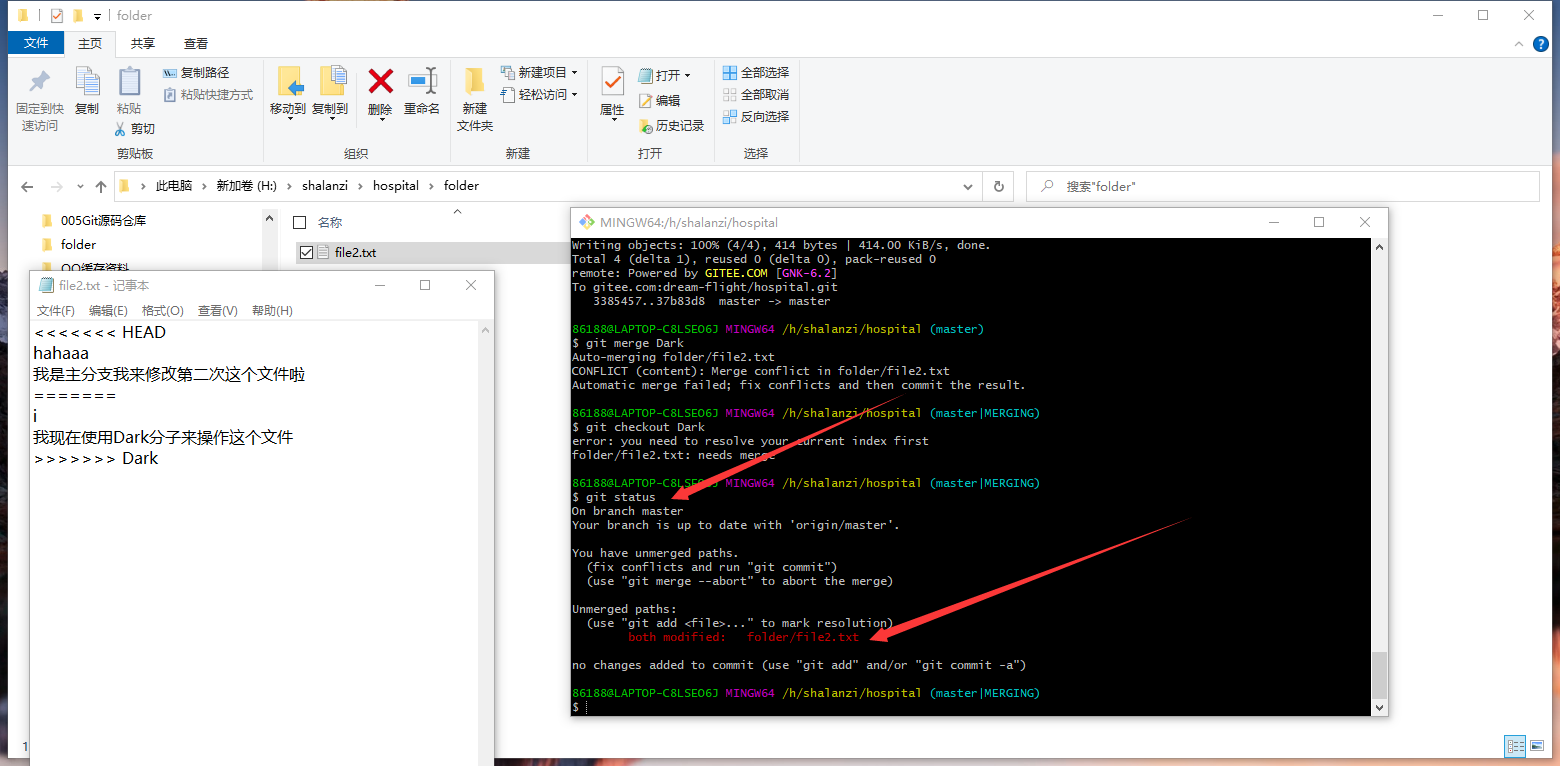The width and height of the screenshot is (1560, 766).
Task: Open Notepad Help (帮助(H)) menu
Action: click(272, 311)
